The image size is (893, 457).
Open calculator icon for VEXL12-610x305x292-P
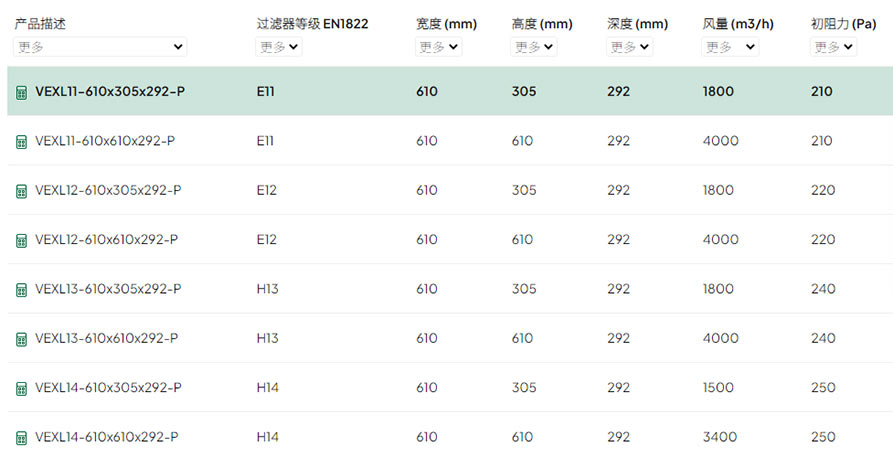pos(21,191)
